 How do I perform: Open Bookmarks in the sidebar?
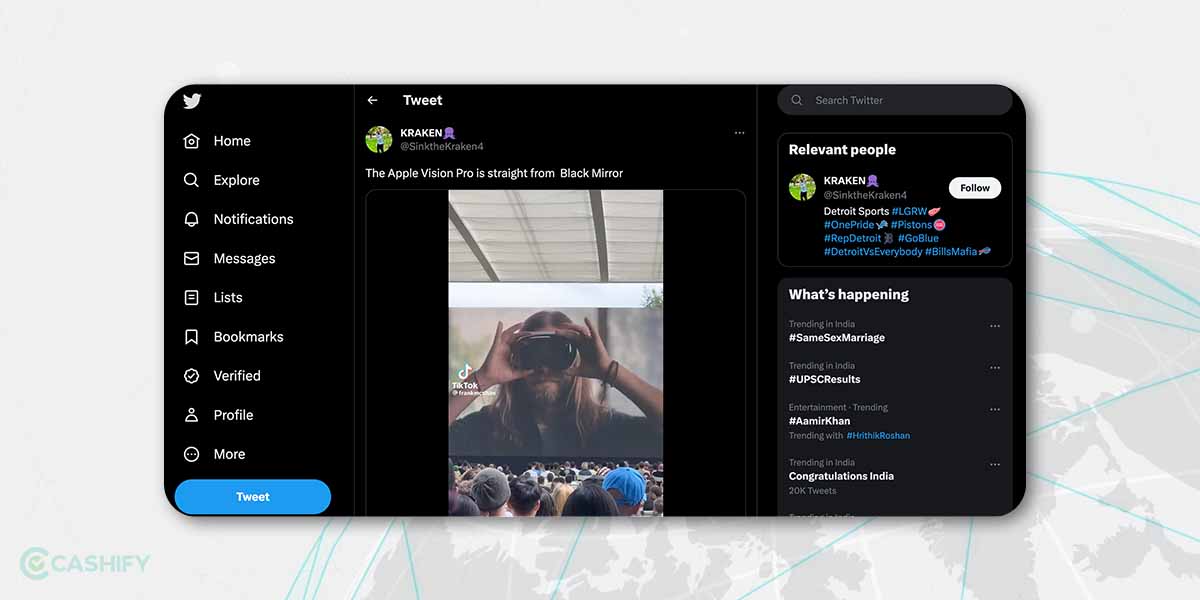pyautogui.click(x=248, y=337)
